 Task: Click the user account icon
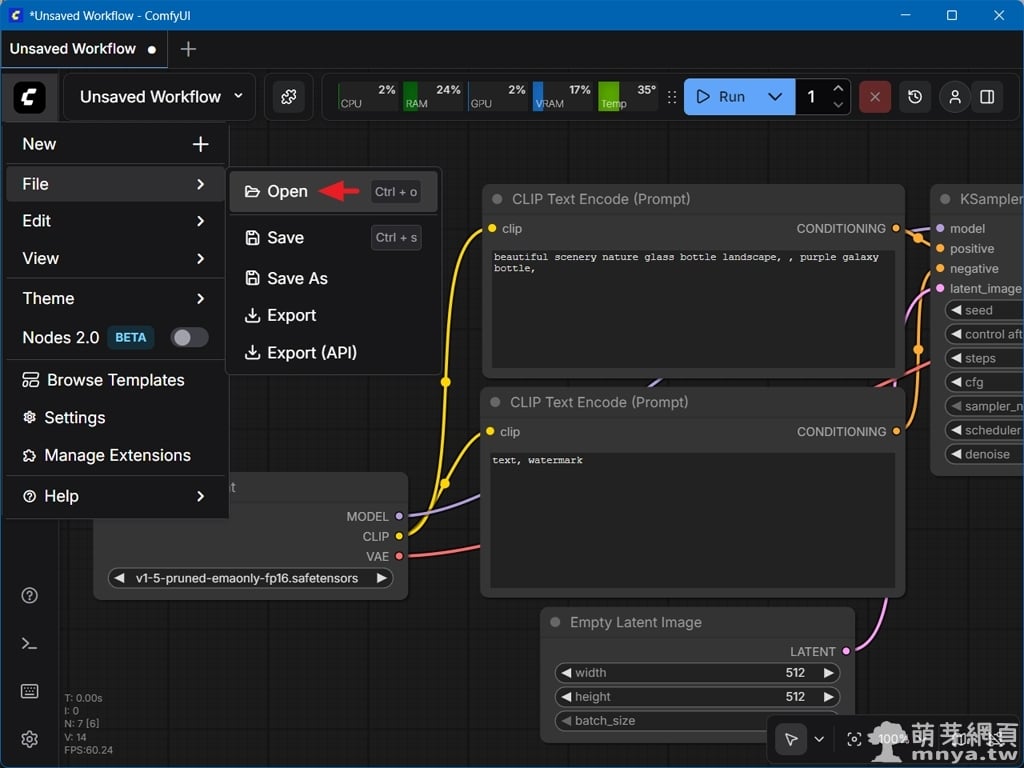coord(955,97)
